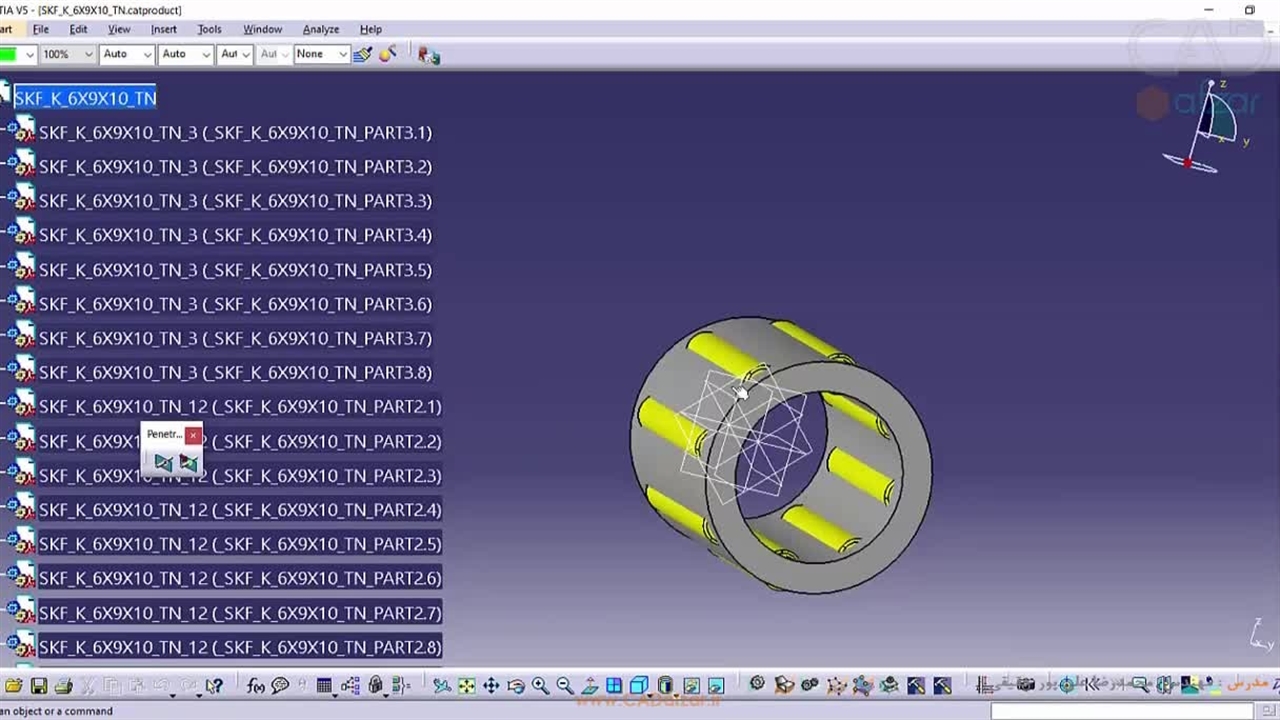Click the Zoom In magnifier icon

(540, 686)
